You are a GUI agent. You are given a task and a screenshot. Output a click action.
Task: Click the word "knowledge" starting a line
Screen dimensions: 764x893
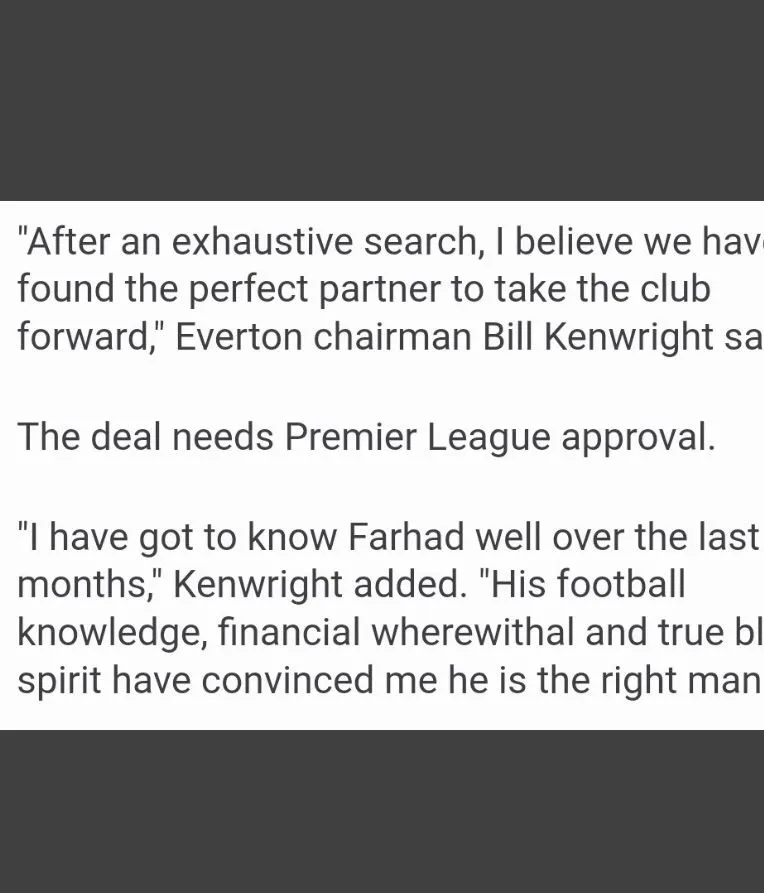[x=101, y=634]
